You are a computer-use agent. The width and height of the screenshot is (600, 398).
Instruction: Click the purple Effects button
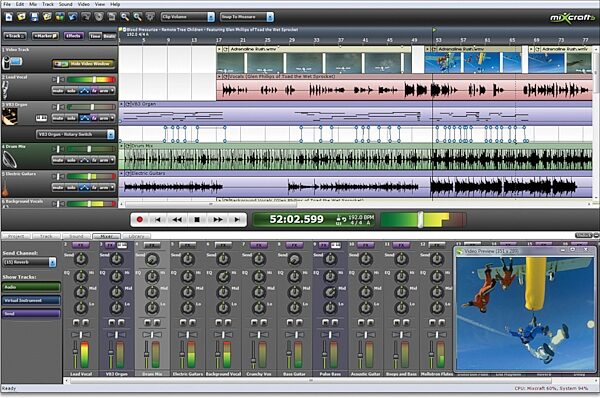[73, 36]
